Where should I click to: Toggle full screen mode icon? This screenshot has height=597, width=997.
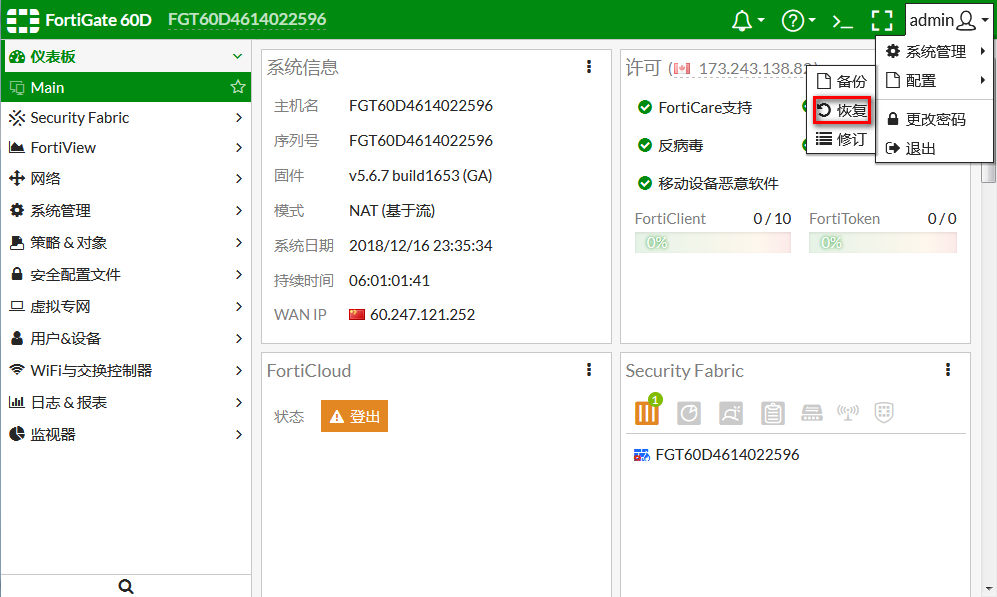click(881, 20)
